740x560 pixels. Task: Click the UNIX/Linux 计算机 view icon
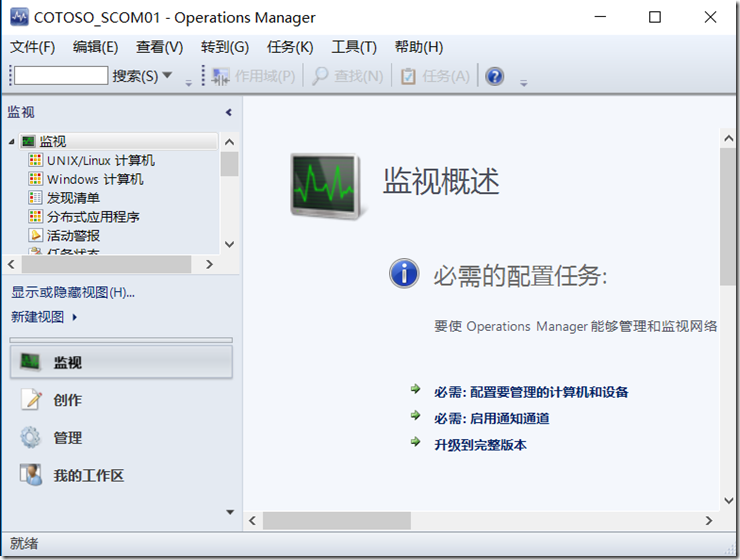pos(35,160)
